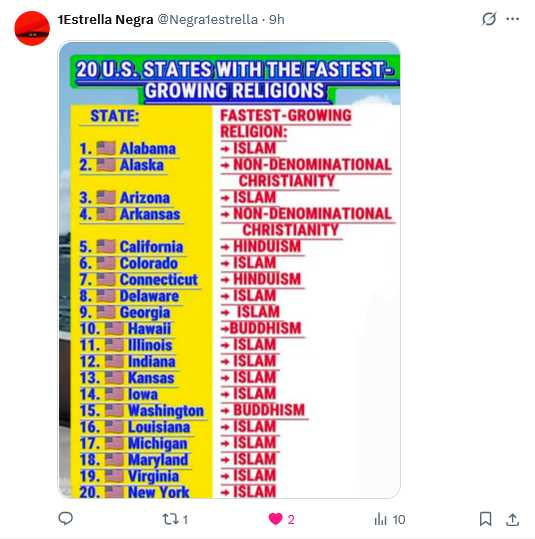Unlike the post via pink heart

click(275, 519)
